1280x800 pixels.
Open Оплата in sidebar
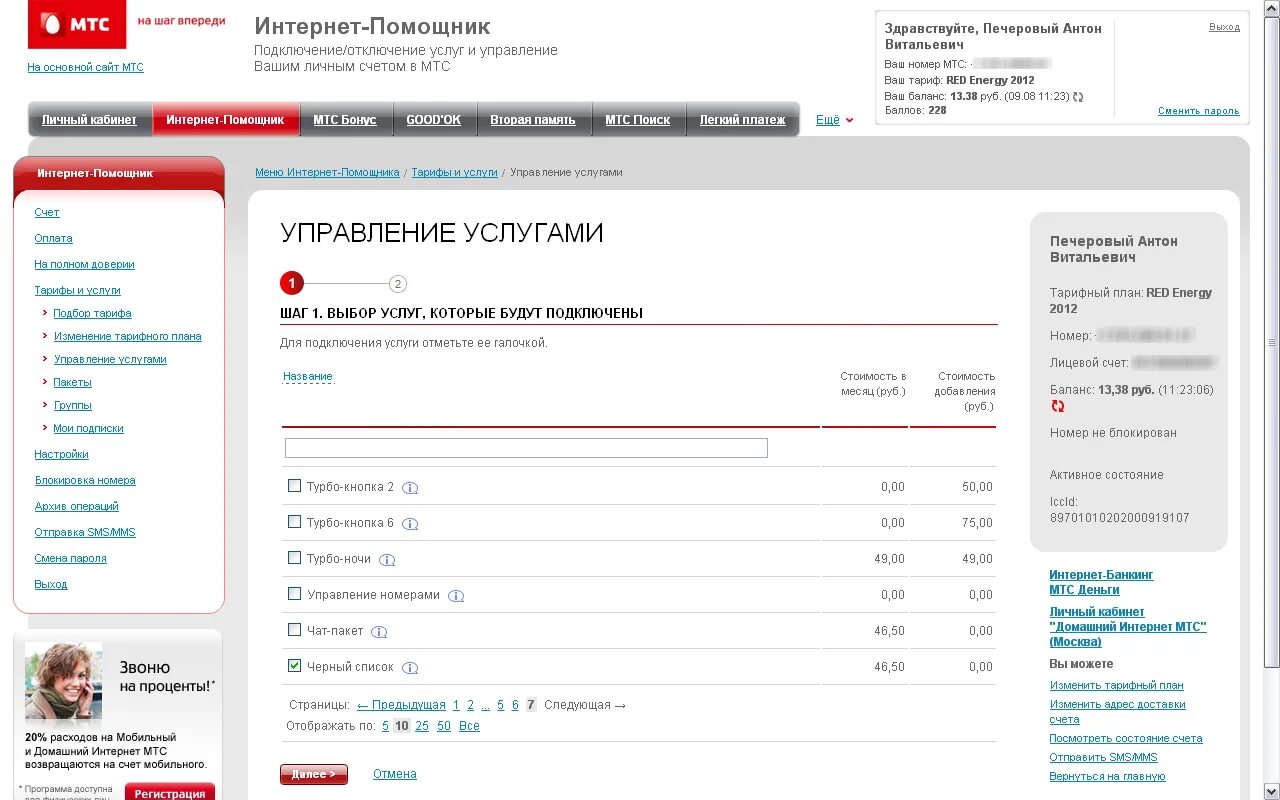[x=53, y=238]
